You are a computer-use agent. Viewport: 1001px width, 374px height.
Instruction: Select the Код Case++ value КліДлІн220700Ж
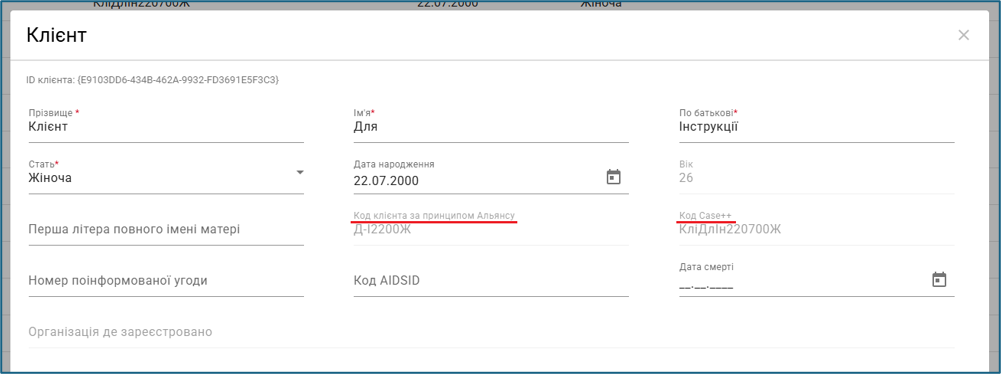(730, 229)
